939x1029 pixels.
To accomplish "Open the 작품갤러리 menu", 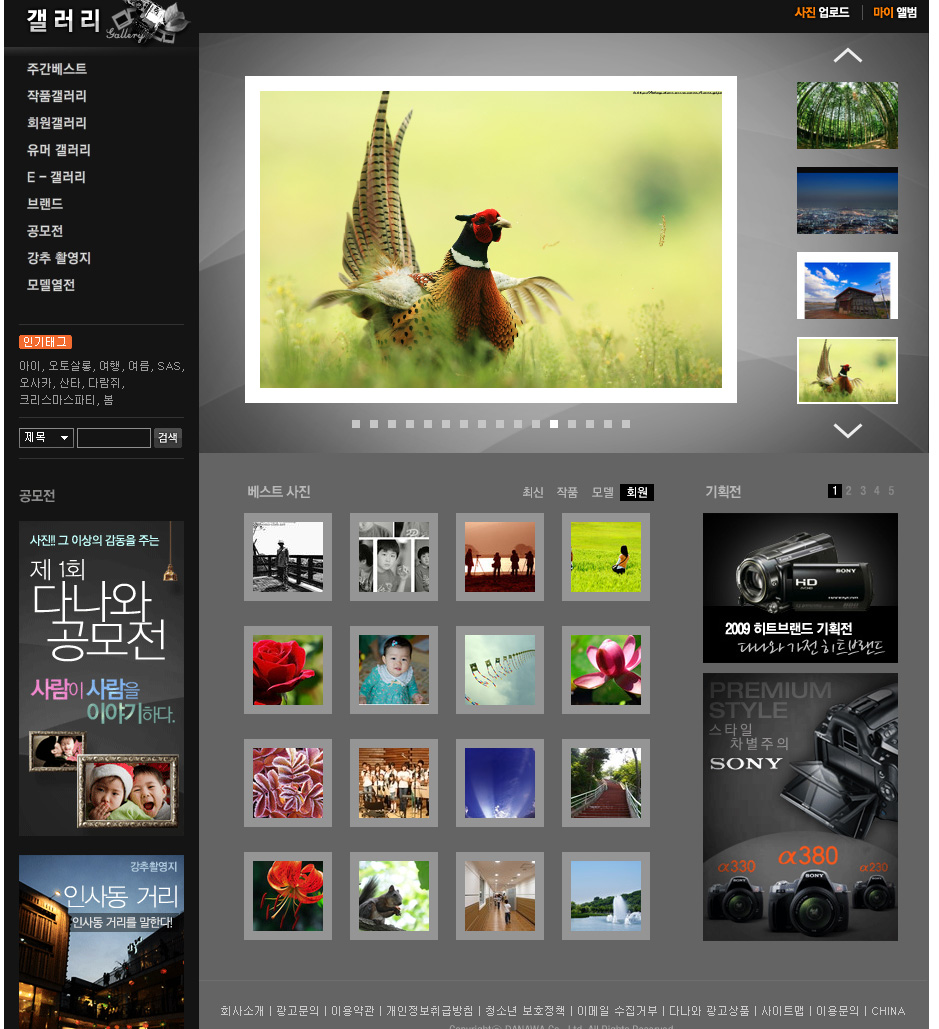I will (x=56, y=96).
